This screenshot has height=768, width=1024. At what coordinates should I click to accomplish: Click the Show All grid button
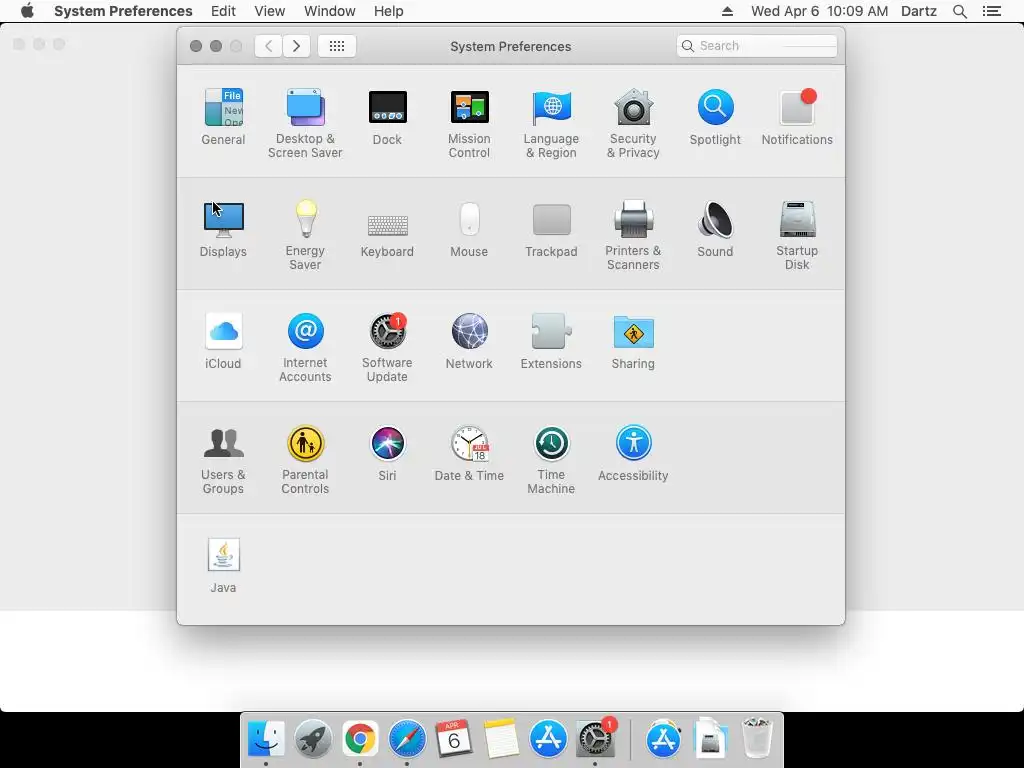337,46
